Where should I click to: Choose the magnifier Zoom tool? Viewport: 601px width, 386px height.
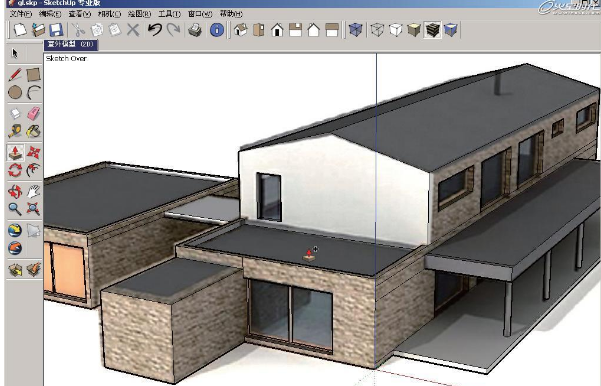coord(15,209)
